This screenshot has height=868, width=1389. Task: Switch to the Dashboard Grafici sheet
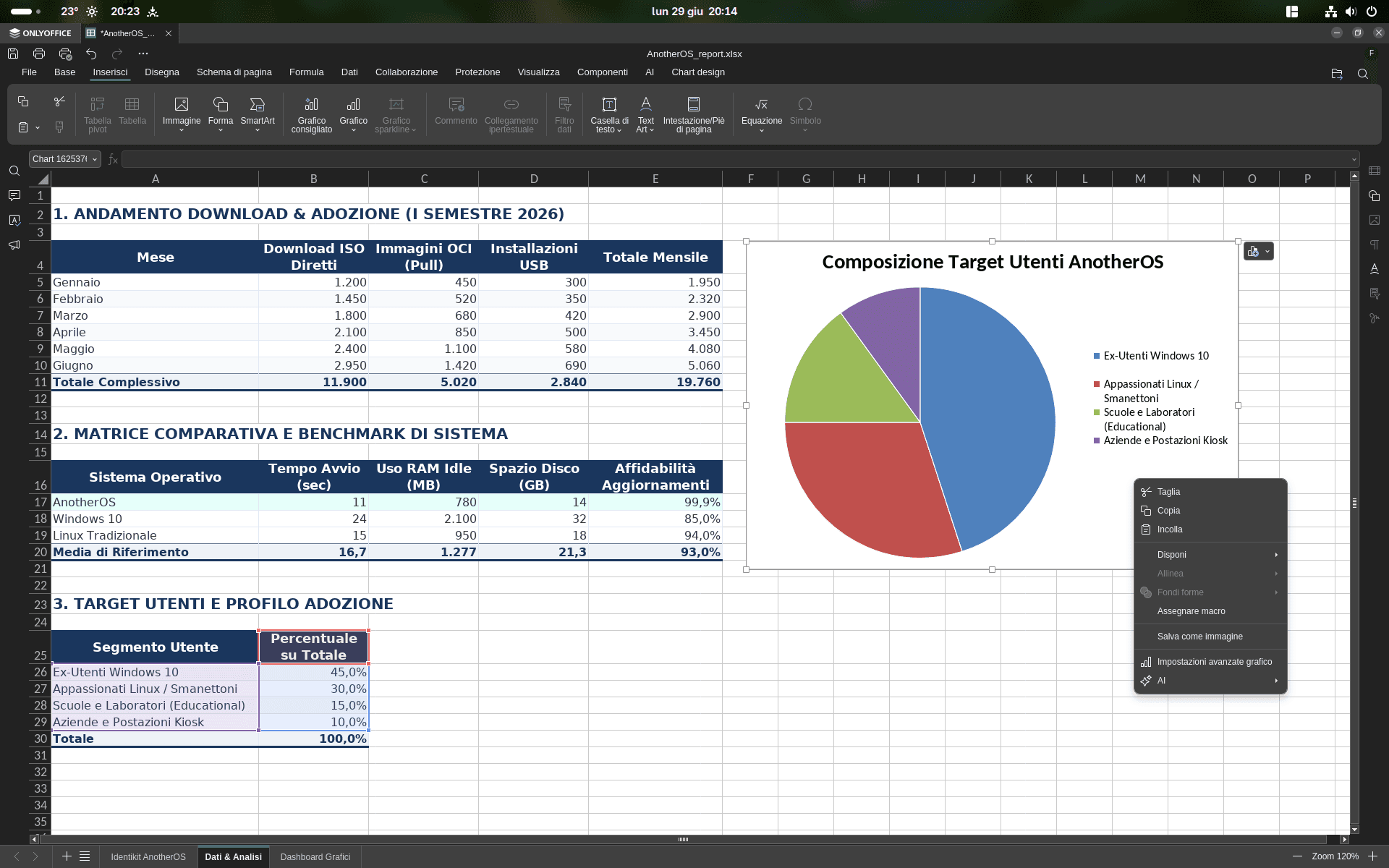[x=315, y=857]
